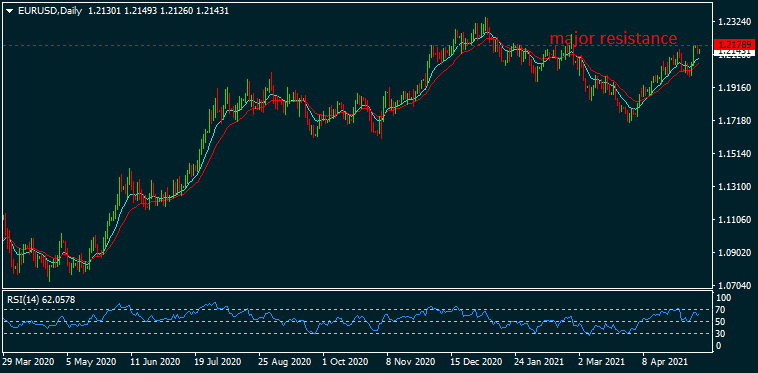This screenshot has height=373, width=758.
Task: Click the RSI(14) 62.0578 indicator label
Action: click(41, 300)
